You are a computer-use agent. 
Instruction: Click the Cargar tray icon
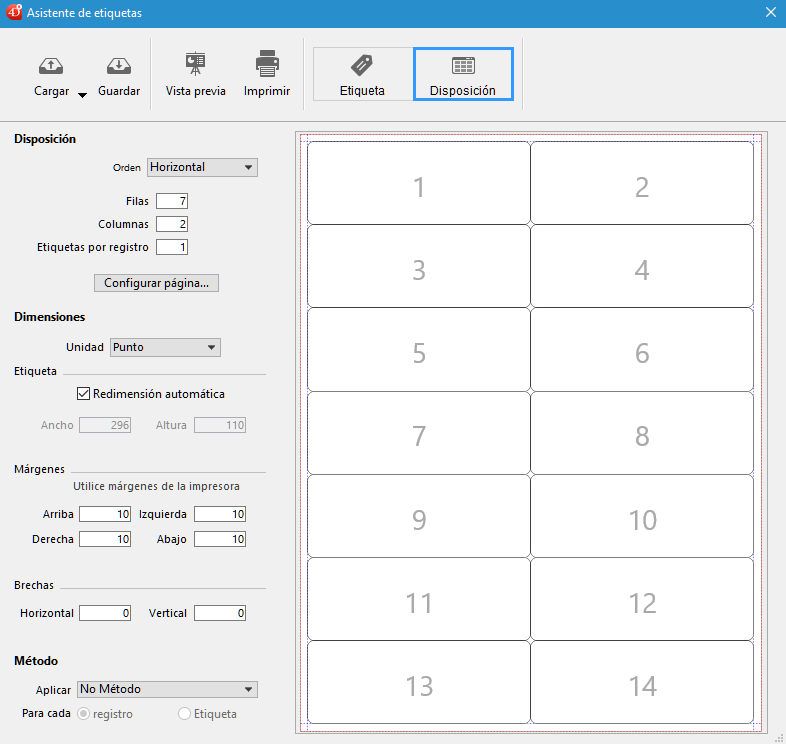click(51, 66)
